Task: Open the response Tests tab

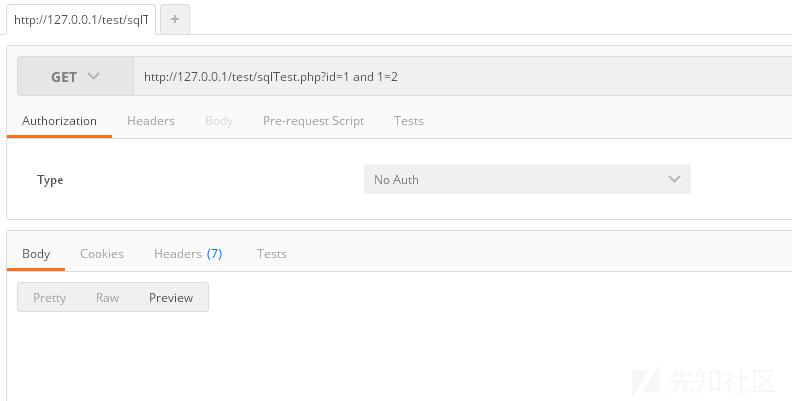Action: coord(272,254)
